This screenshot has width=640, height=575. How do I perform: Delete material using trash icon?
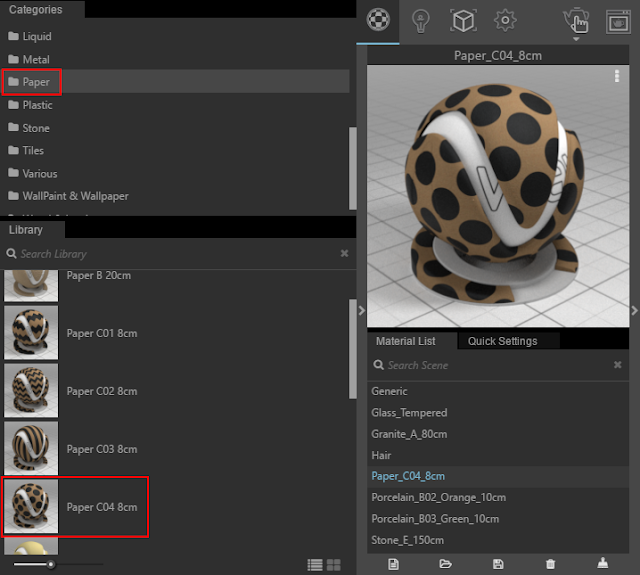point(550,564)
